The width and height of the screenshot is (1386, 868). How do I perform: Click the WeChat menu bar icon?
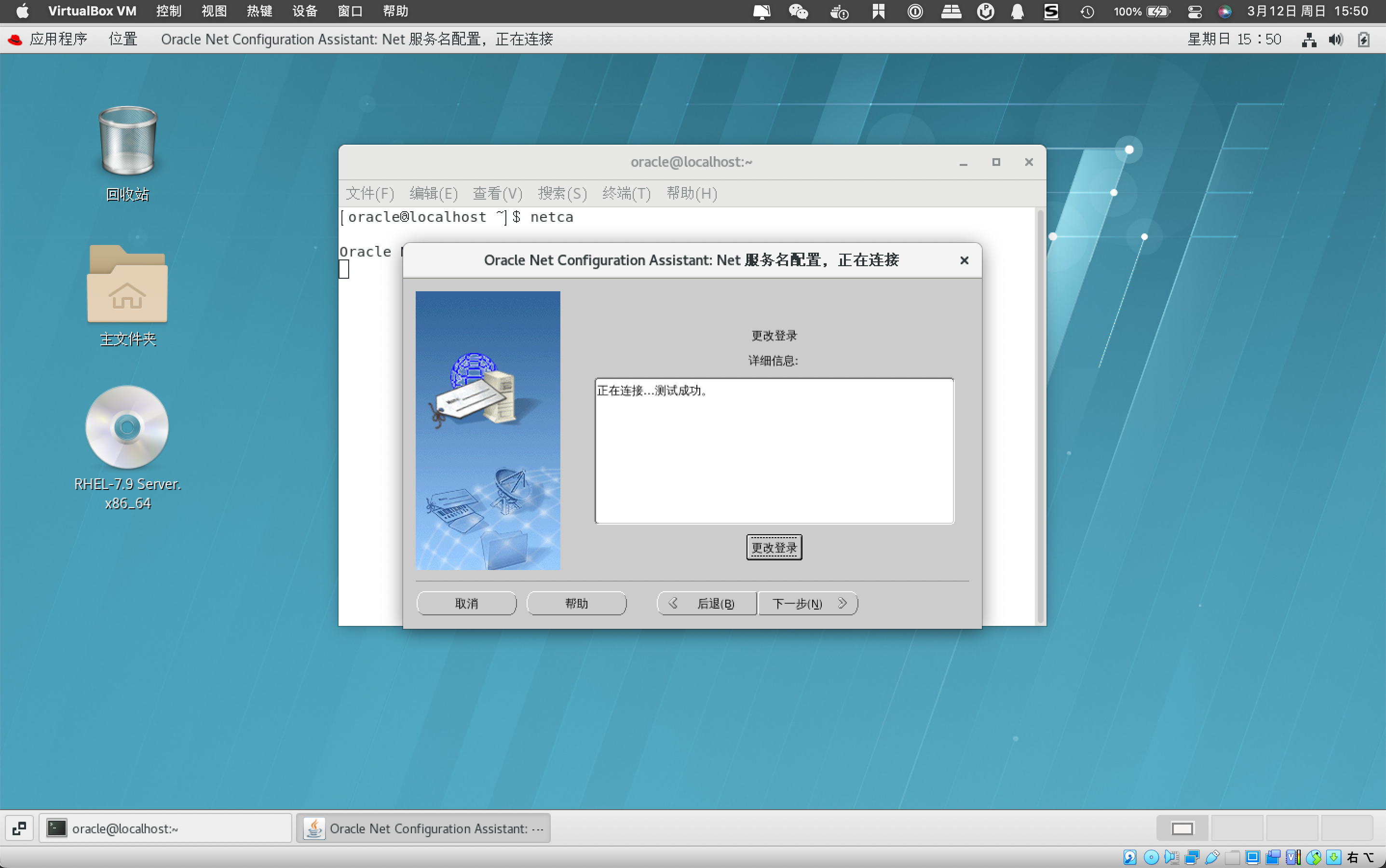(x=798, y=11)
